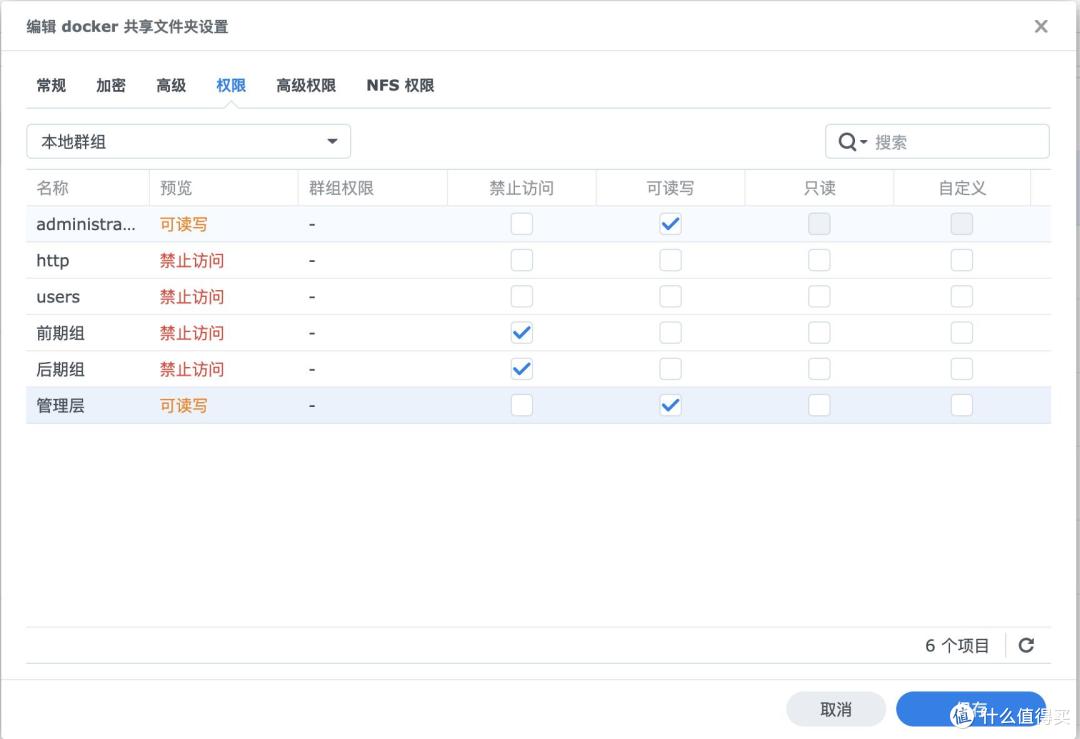Click the 可读写 preview for administrators
This screenshot has height=739, width=1080.
pyautogui.click(x=183, y=225)
